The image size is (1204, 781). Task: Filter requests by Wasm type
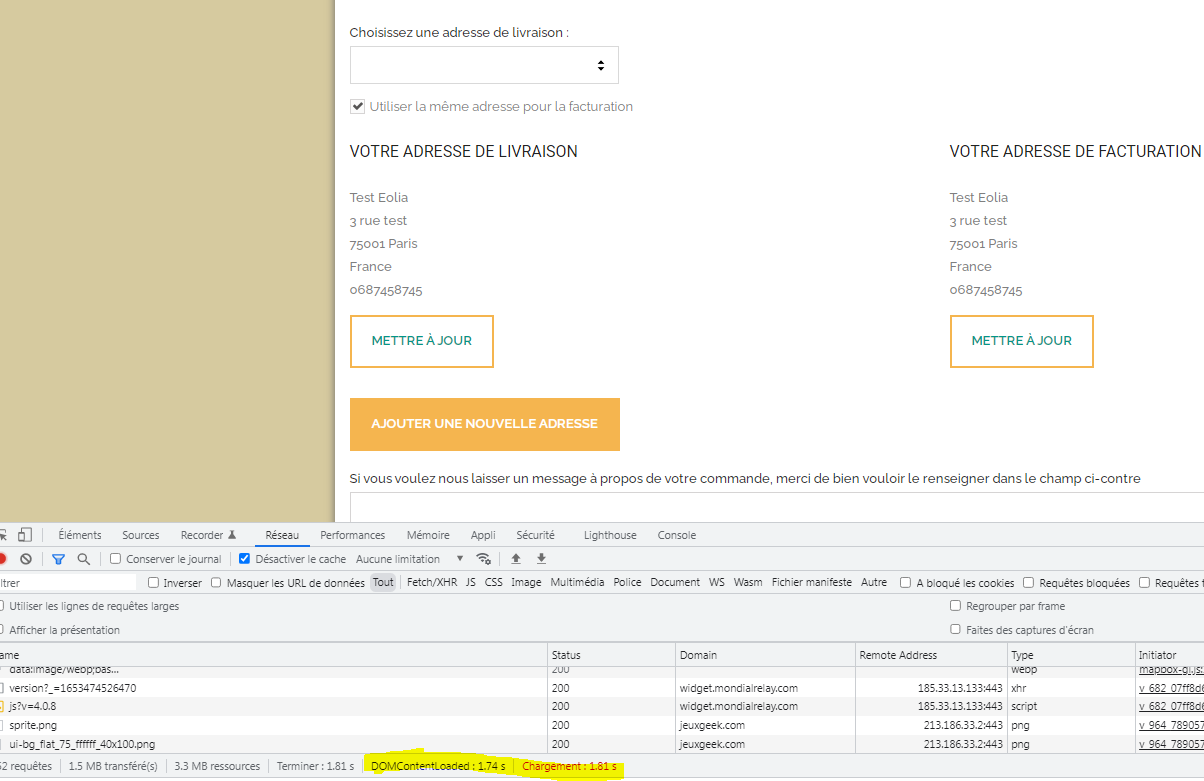tap(748, 582)
